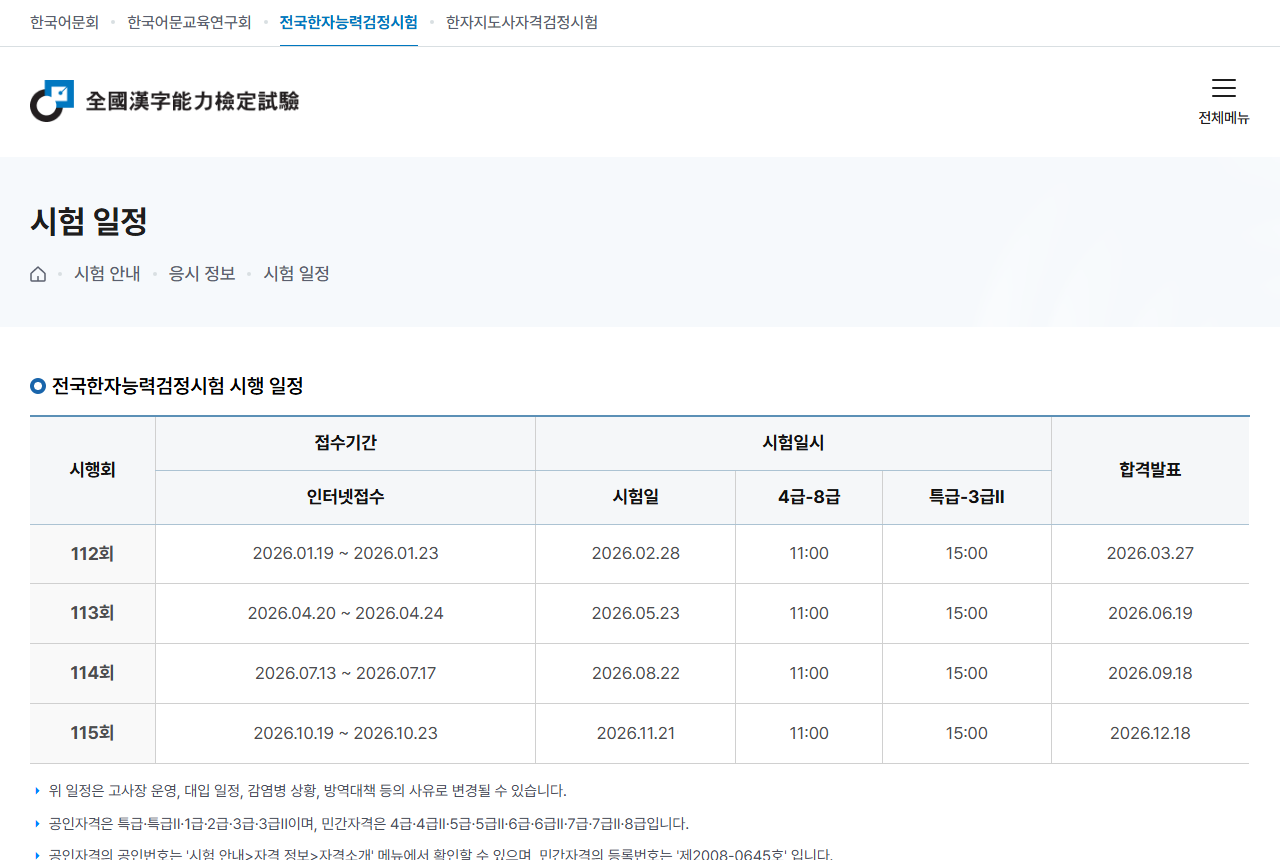Open the 전체메뉴 hamburger menu icon
The width and height of the screenshot is (1280, 860).
1224,88
